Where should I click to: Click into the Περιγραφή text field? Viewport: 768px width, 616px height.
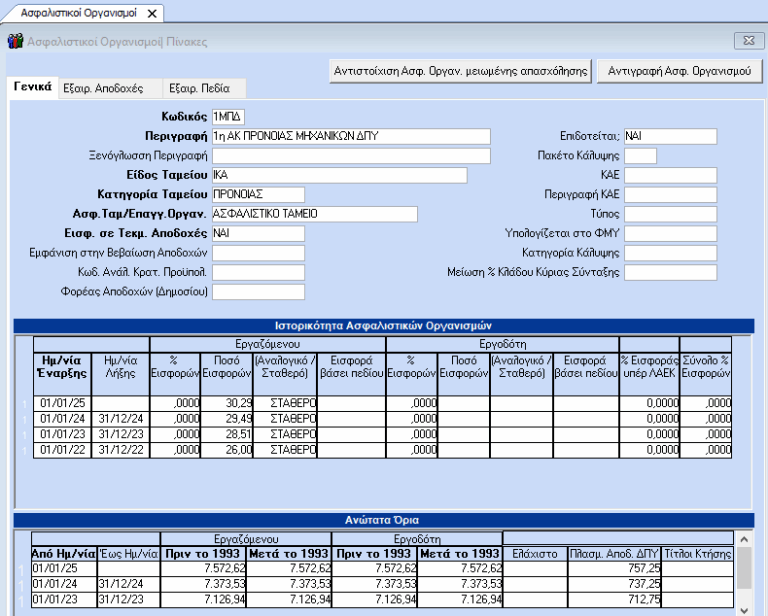[350, 136]
